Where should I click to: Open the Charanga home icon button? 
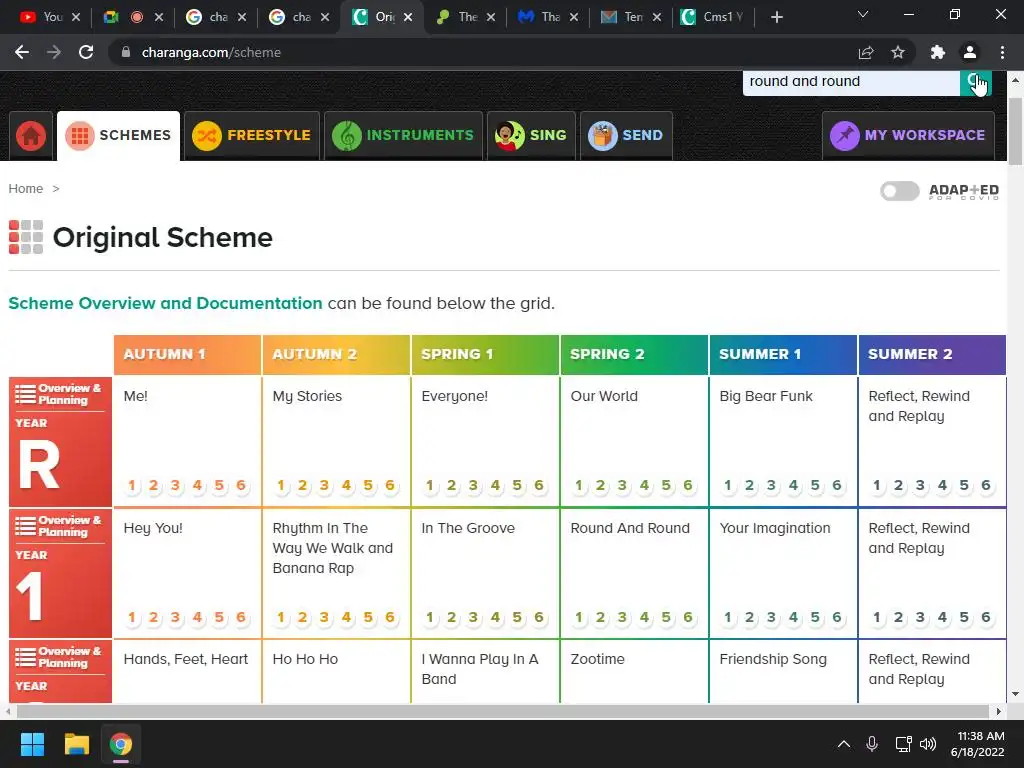(x=31, y=135)
